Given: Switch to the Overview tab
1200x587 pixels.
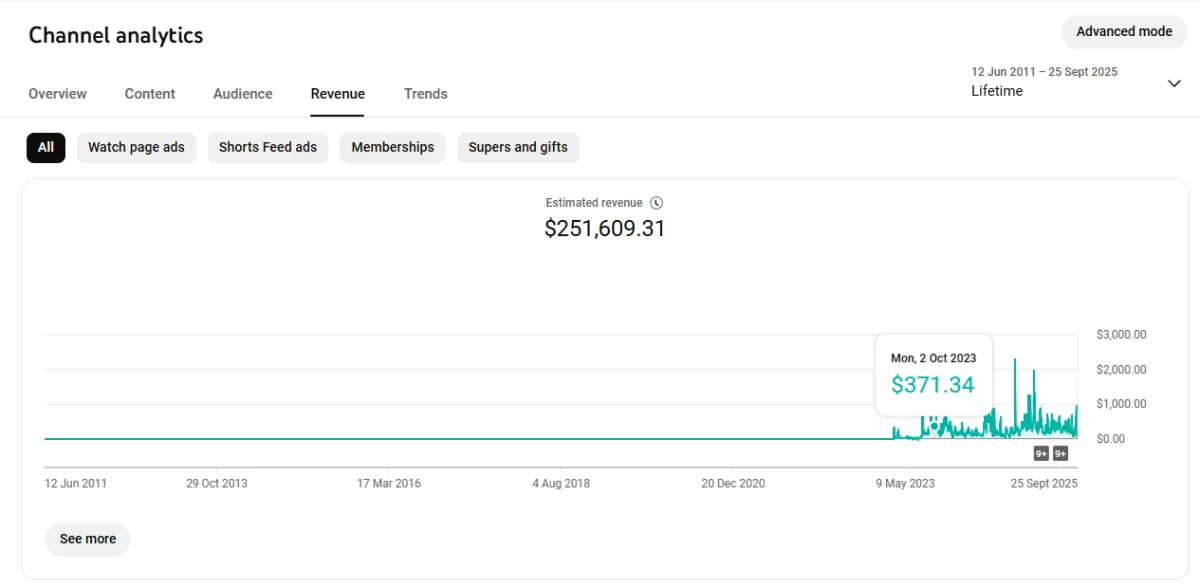Looking at the screenshot, I should (x=58, y=94).
